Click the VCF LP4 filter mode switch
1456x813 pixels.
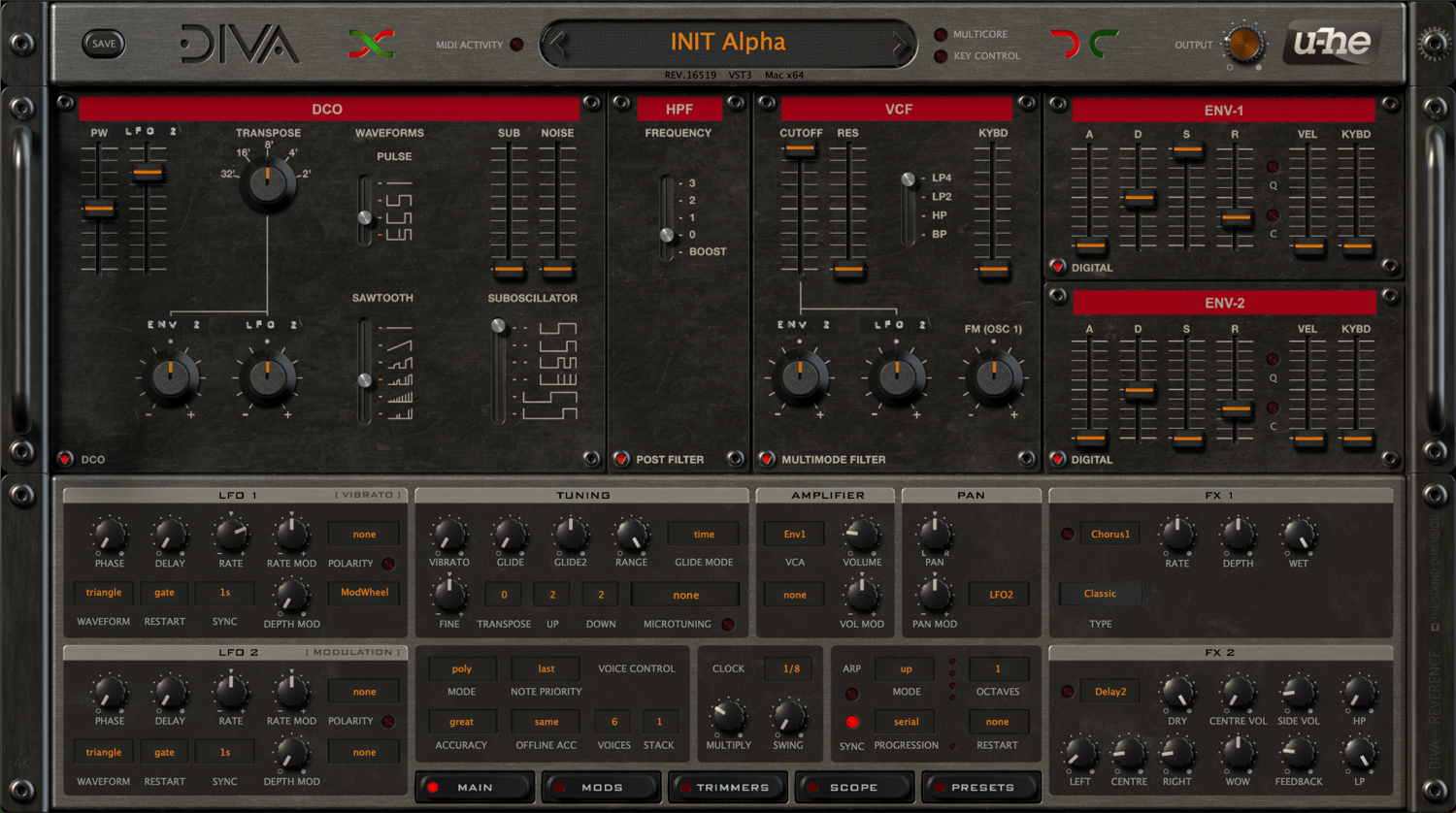pos(908,179)
